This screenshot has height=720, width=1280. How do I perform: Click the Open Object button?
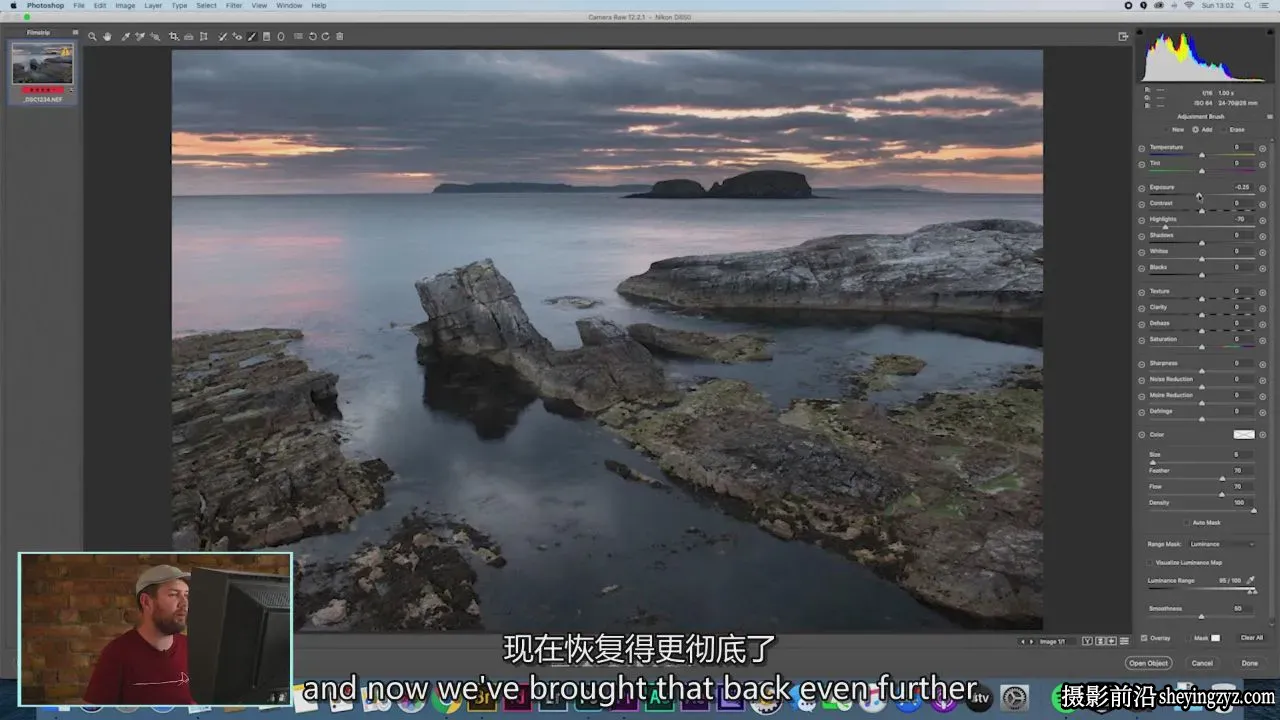[1148, 663]
